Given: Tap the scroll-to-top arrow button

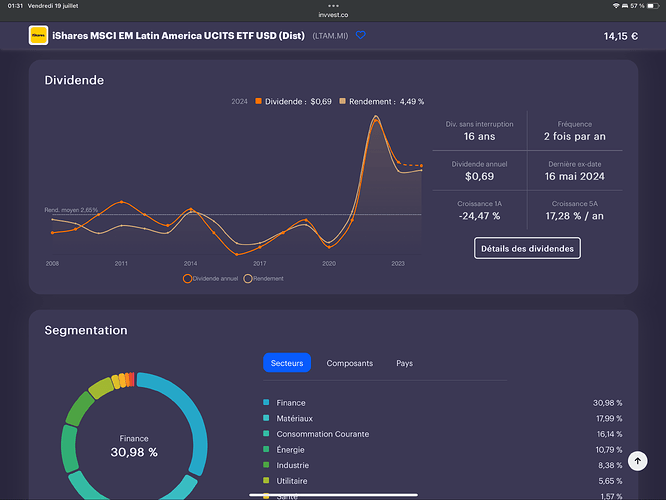Looking at the screenshot, I should pos(637,461).
